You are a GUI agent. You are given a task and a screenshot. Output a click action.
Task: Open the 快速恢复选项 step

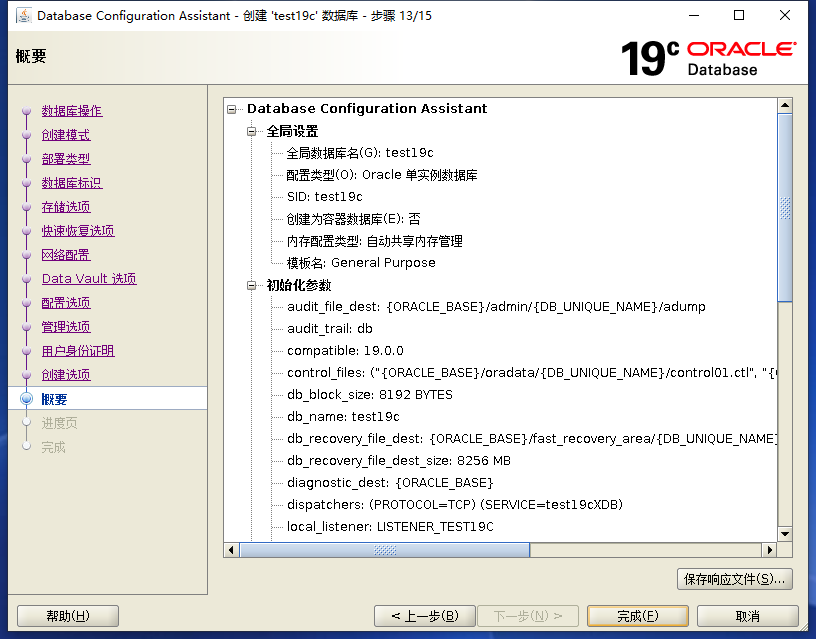click(78, 231)
